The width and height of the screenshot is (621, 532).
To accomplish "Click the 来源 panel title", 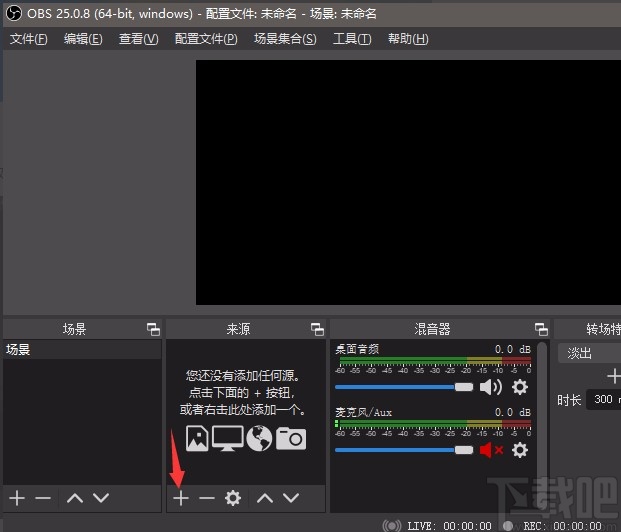I will [238, 329].
